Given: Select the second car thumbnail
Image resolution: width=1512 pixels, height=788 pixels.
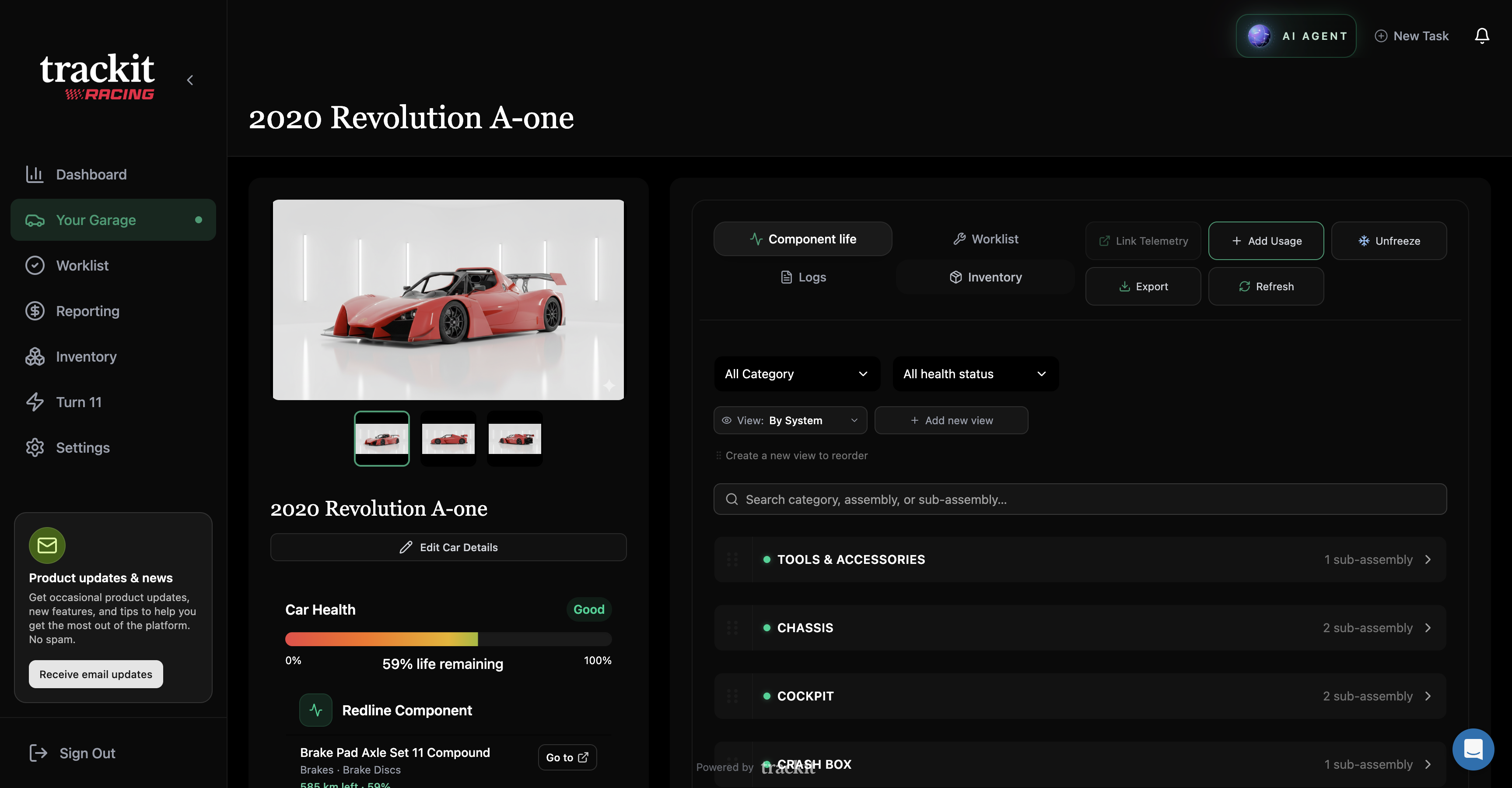Looking at the screenshot, I should click(x=448, y=439).
